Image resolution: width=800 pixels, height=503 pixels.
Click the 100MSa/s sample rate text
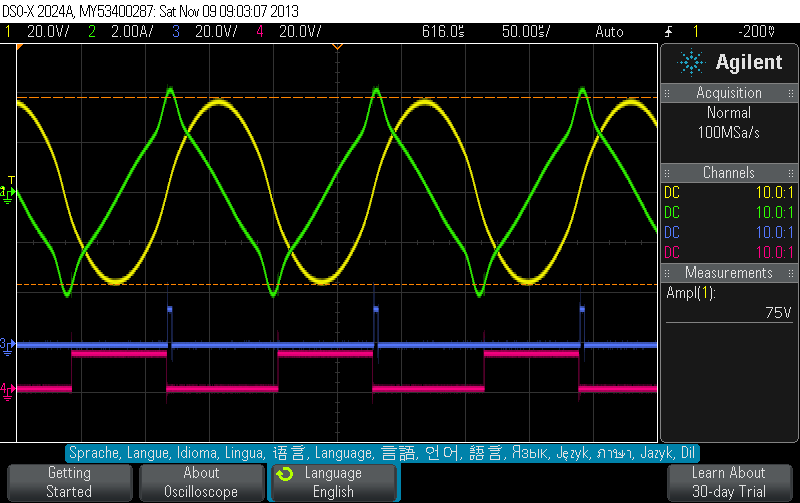pyautogui.click(x=729, y=133)
